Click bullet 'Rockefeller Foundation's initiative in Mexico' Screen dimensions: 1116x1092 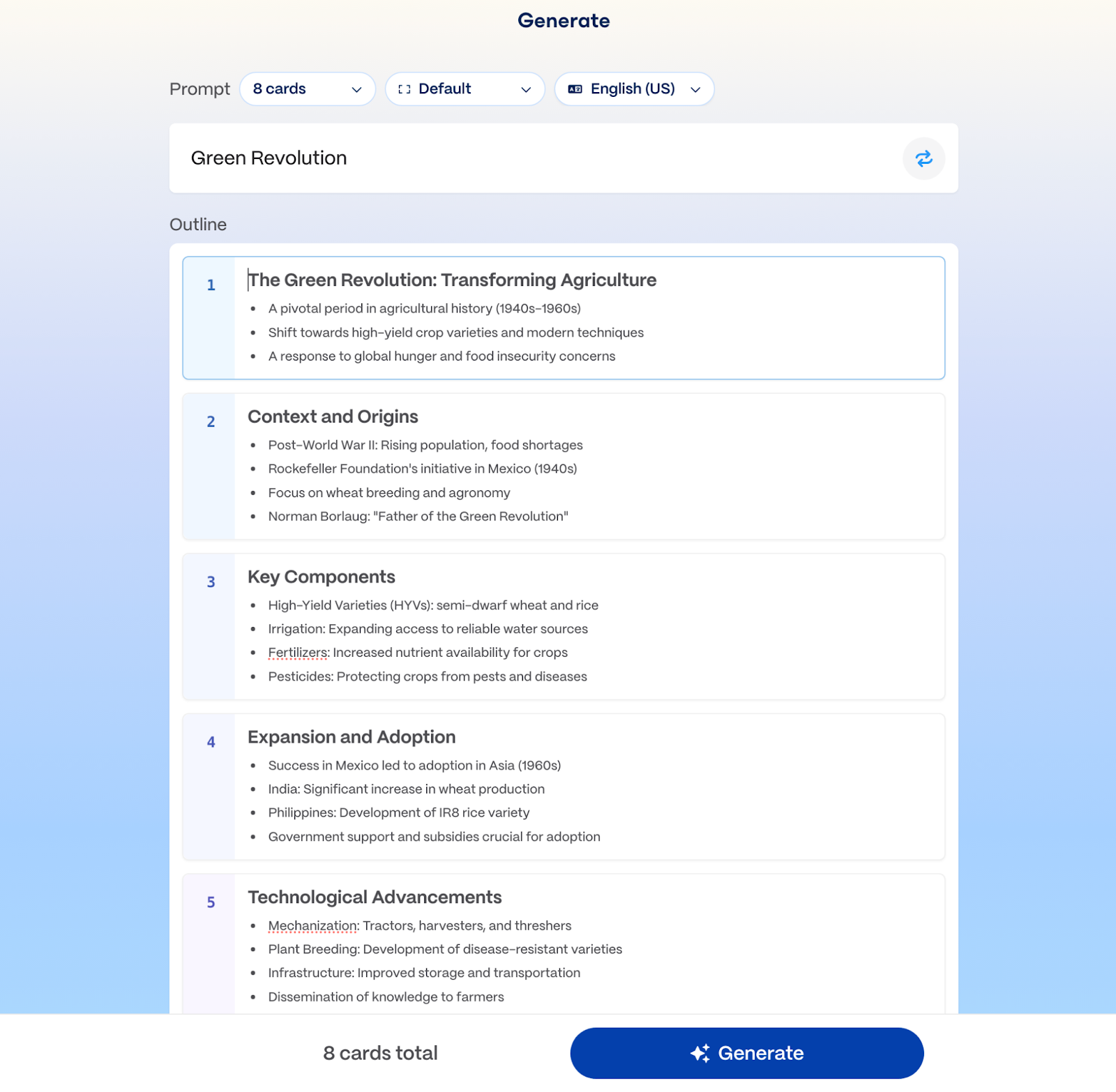[x=423, y=469]
